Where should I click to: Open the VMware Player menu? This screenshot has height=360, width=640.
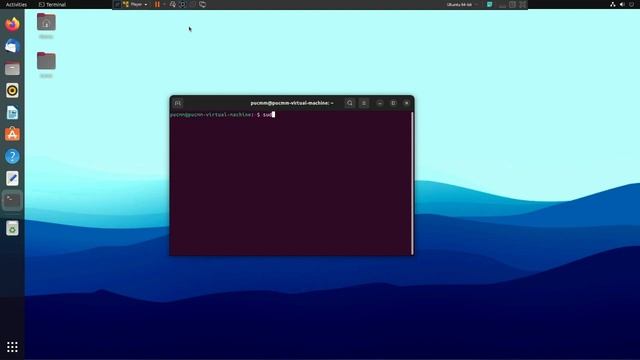pyautogui.click(x=135, y=4)
